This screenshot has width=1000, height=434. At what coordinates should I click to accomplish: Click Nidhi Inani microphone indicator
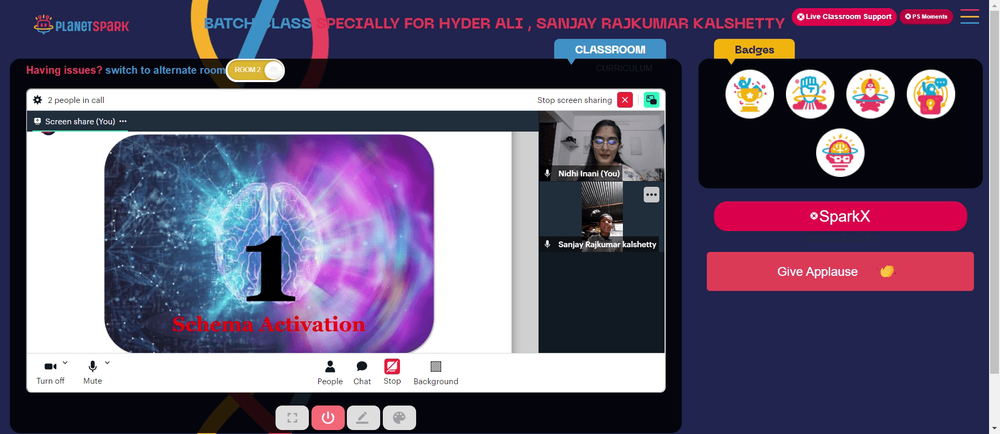pyautogui.click(x=547, y=173)
